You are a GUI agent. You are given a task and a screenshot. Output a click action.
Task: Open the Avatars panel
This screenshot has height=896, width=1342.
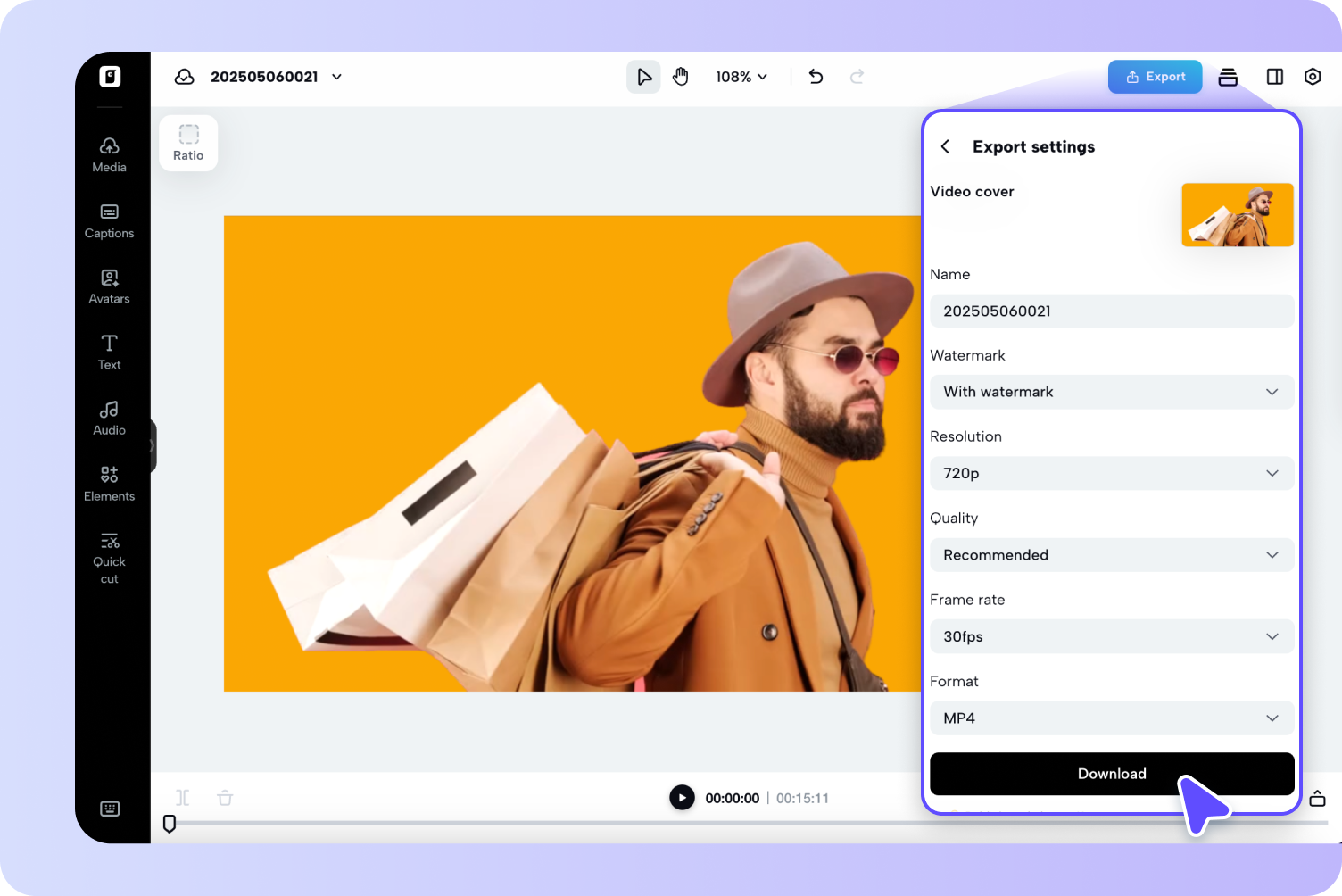click(x=110, y=287)
